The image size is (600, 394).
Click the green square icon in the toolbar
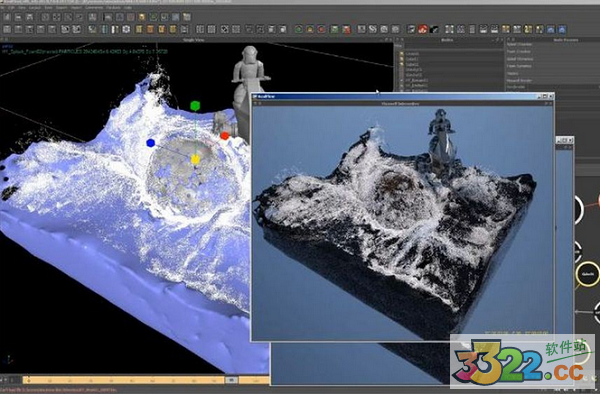tap(334, 29)
